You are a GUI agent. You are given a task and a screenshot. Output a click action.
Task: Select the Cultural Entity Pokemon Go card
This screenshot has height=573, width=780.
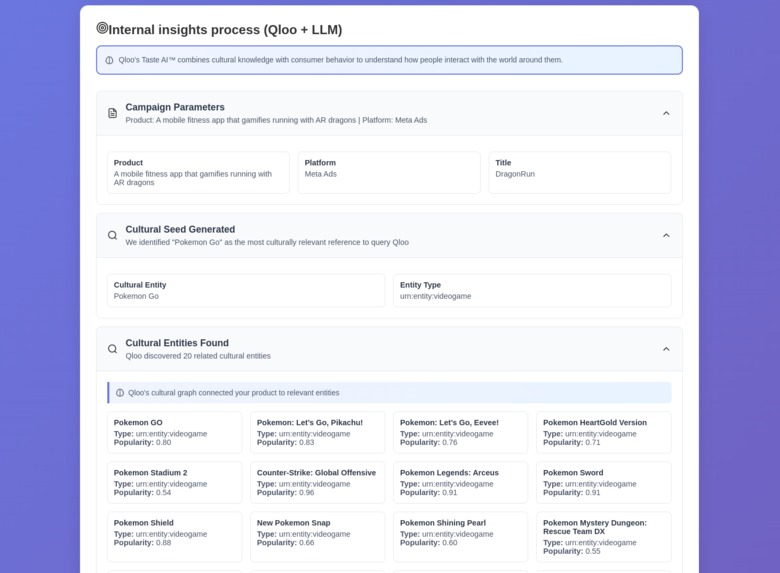point(246,290)
